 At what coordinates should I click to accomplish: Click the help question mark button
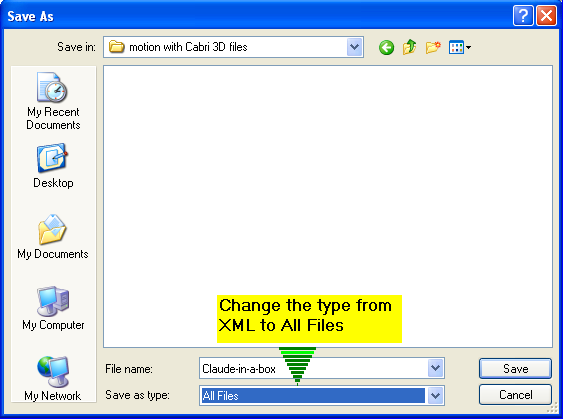(523, 16)
